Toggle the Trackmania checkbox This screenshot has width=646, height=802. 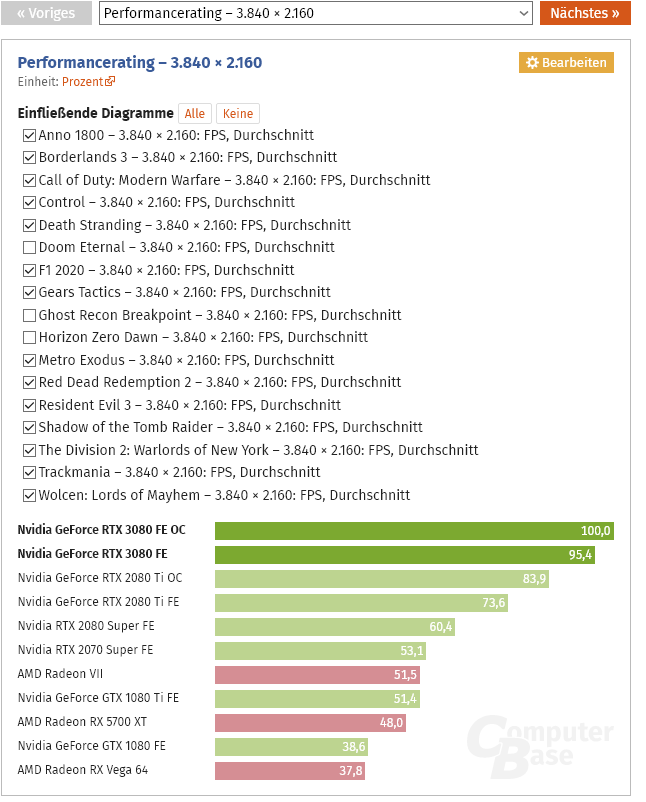[30, 473]
